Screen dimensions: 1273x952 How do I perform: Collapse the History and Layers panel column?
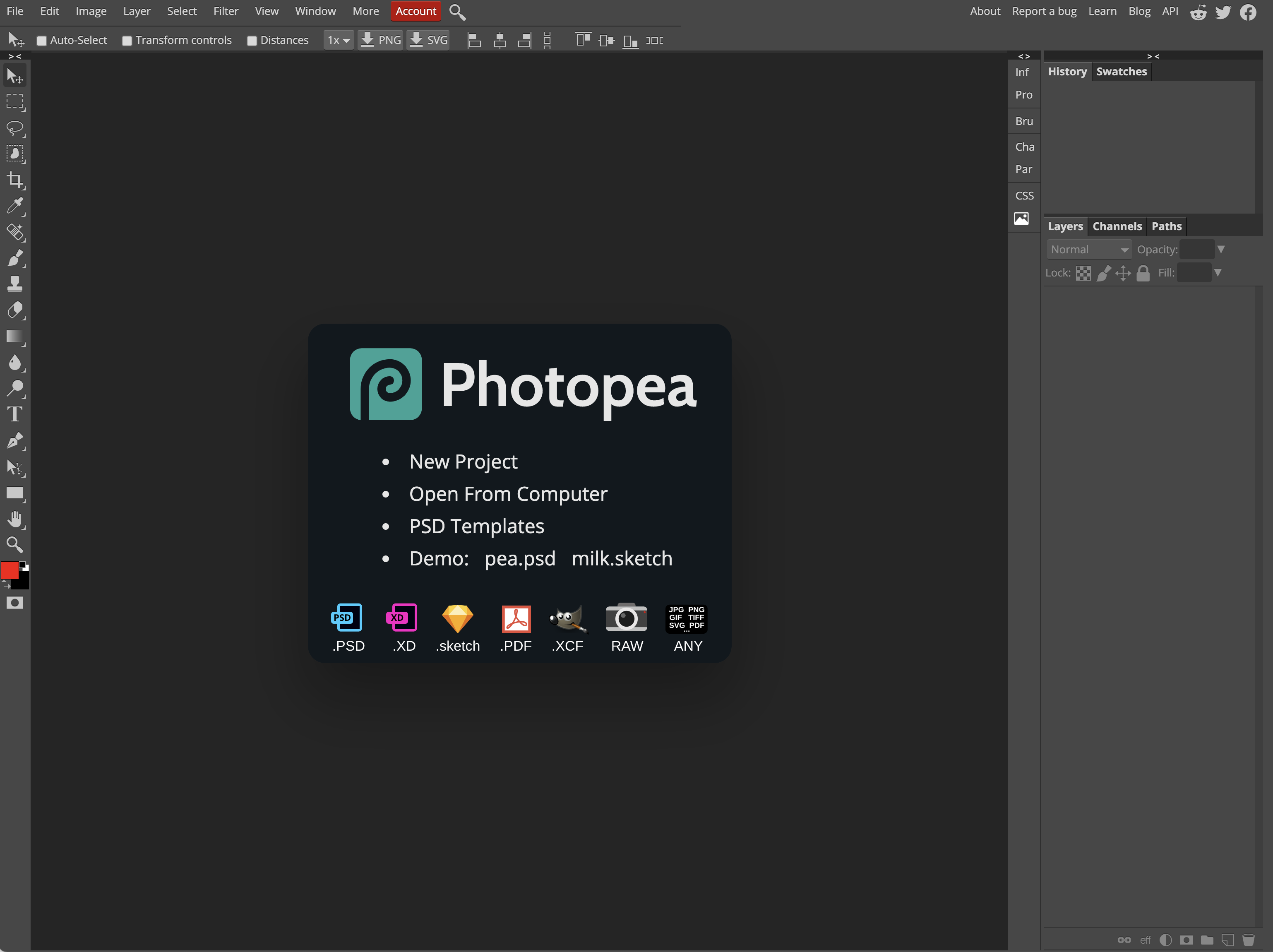click(x=1153, y=56)
